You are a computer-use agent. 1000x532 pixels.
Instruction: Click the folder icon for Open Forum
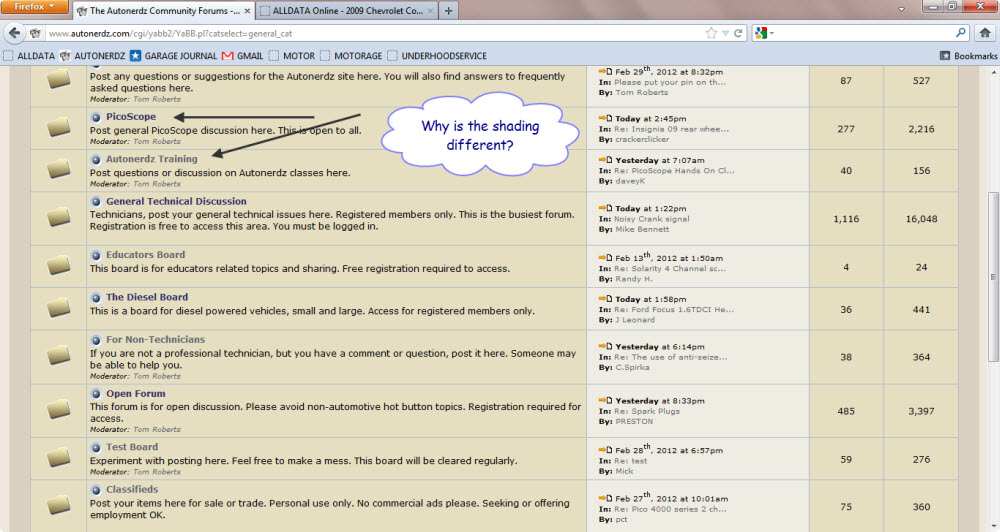58,409
